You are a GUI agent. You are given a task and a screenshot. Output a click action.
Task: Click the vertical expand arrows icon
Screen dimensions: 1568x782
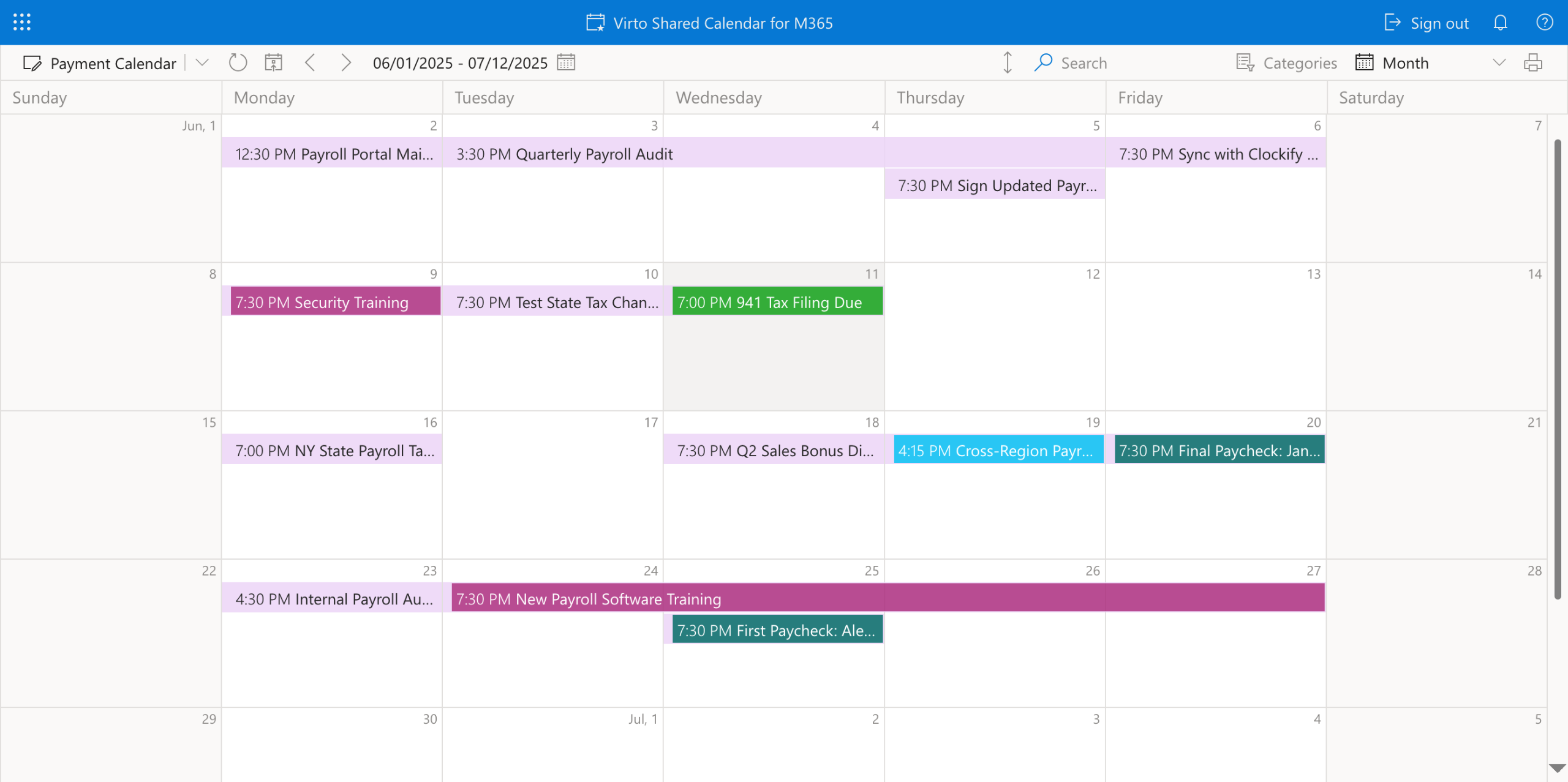(x=1007, y=62)
